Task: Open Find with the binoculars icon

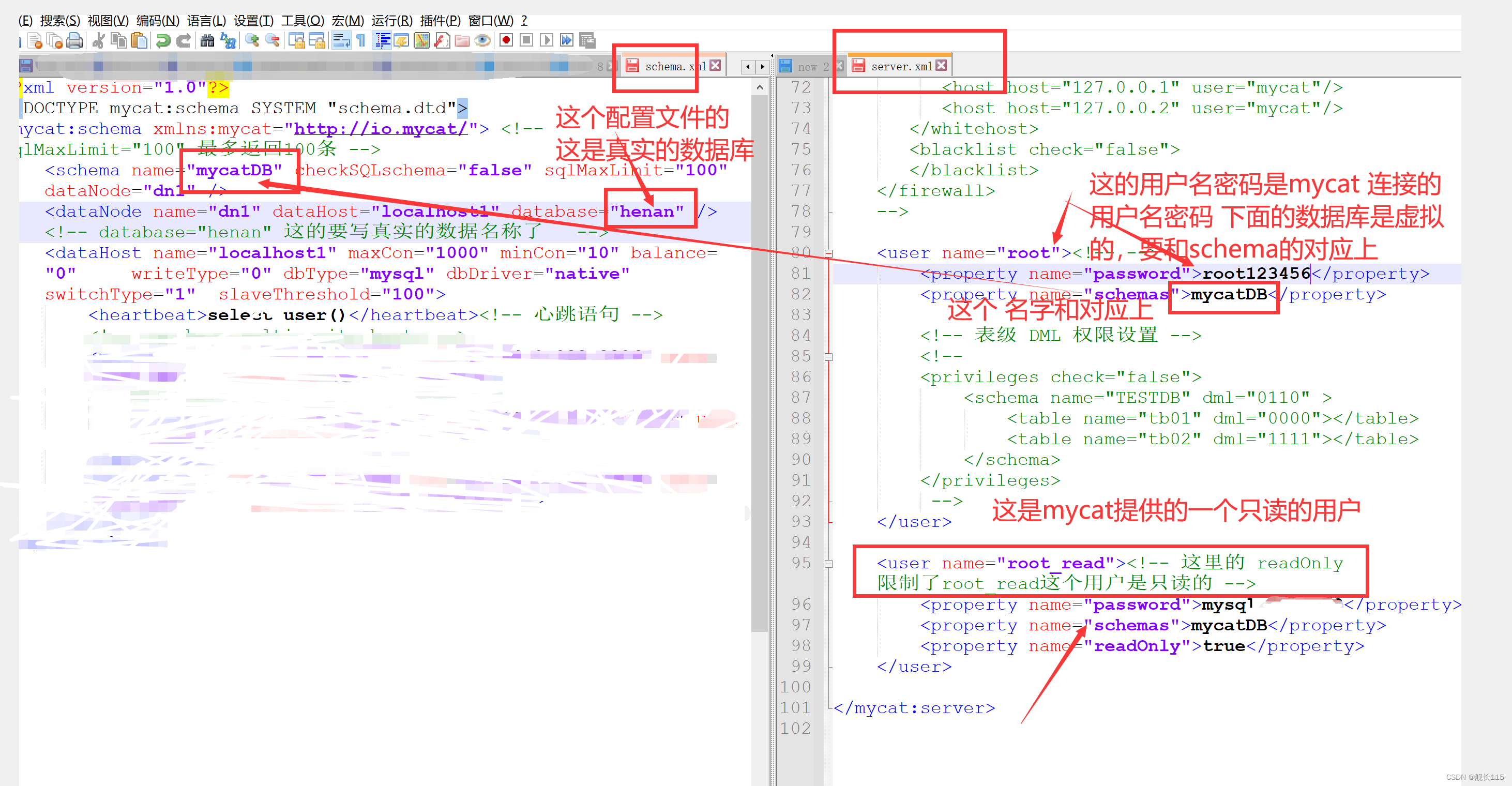Action: [207, 40]
